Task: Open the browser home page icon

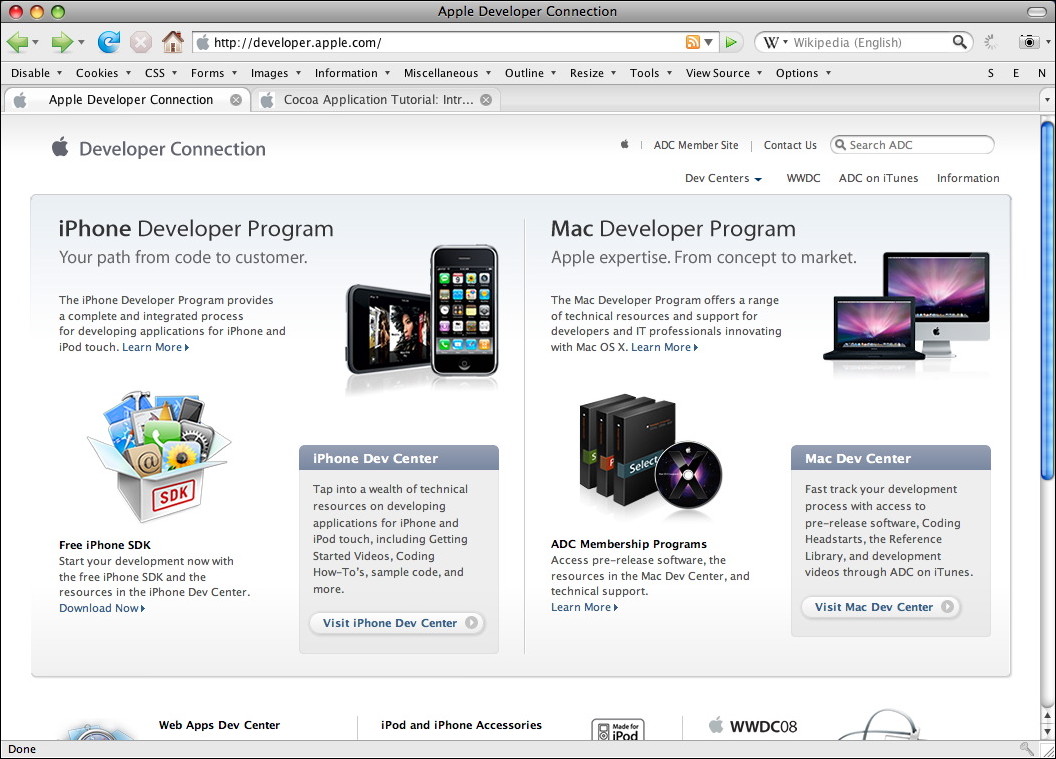Action: pos(174,42)
